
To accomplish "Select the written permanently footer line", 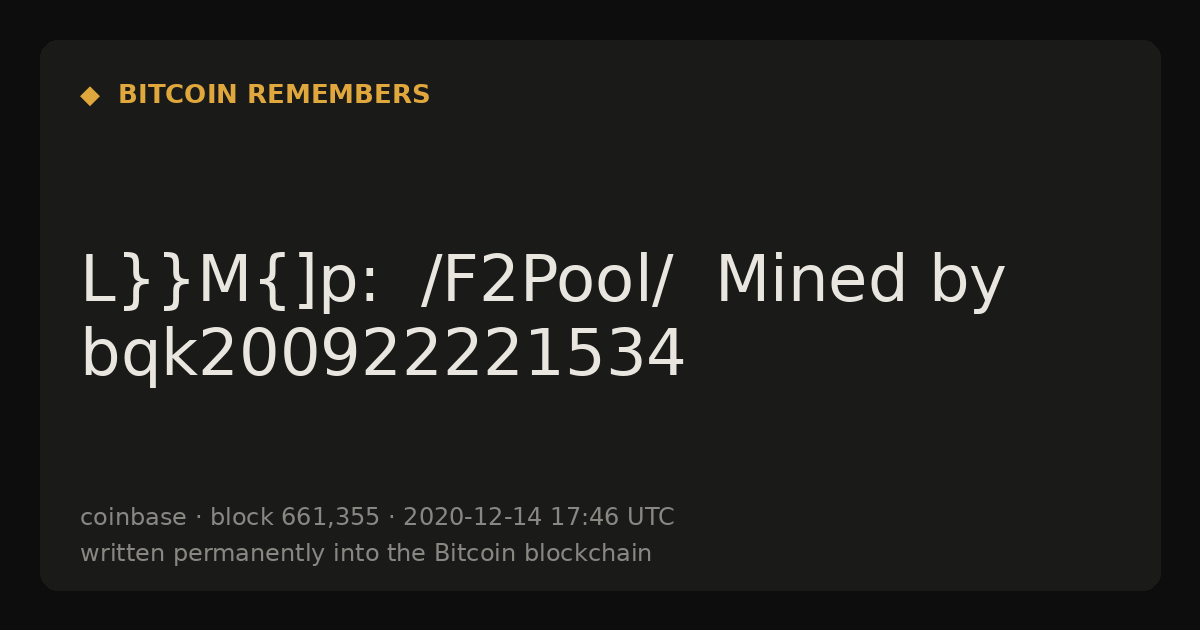I will (366, 554).
